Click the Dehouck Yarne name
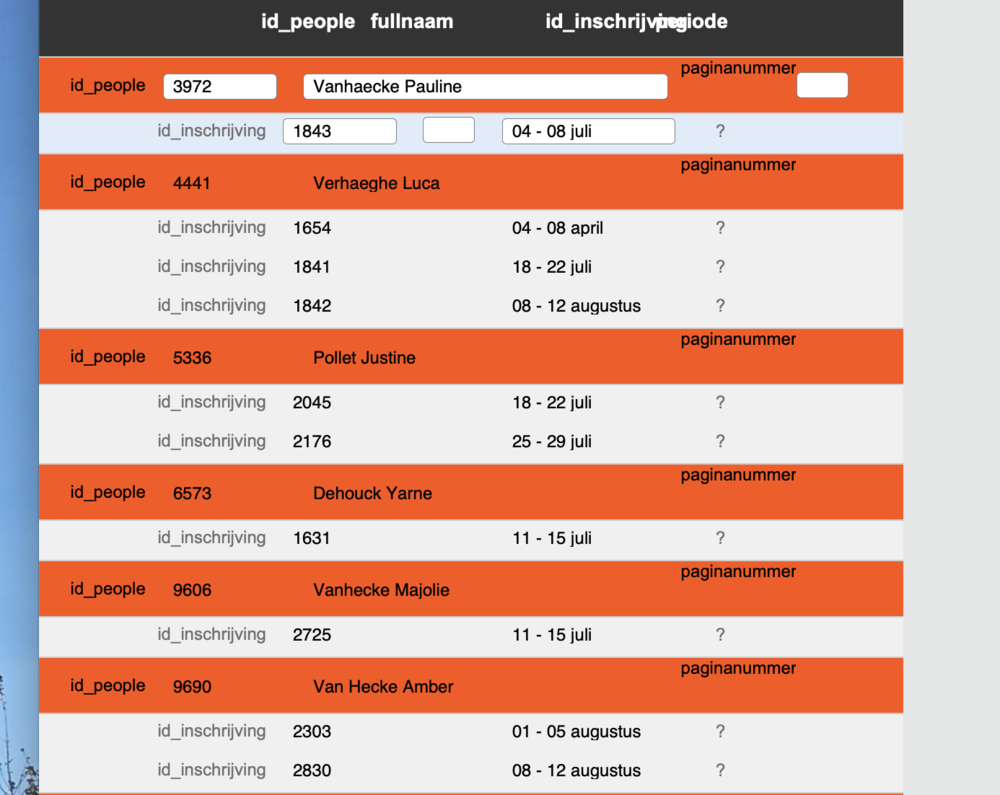Image resolution: width=1000 pixels, height=795 pixels. 372,493
